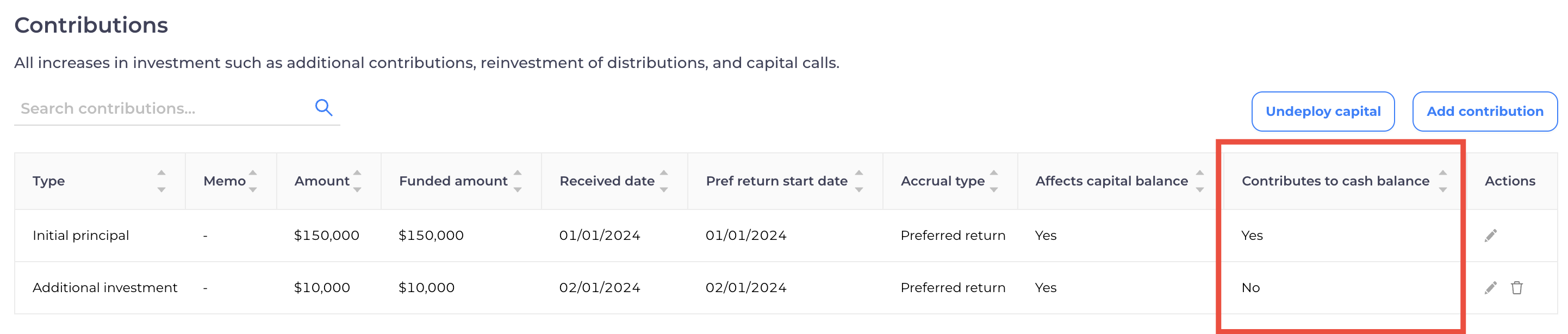Delete the Additional investment contribution
This screenshot has width=1568, height=334.
coord(1516,288)
